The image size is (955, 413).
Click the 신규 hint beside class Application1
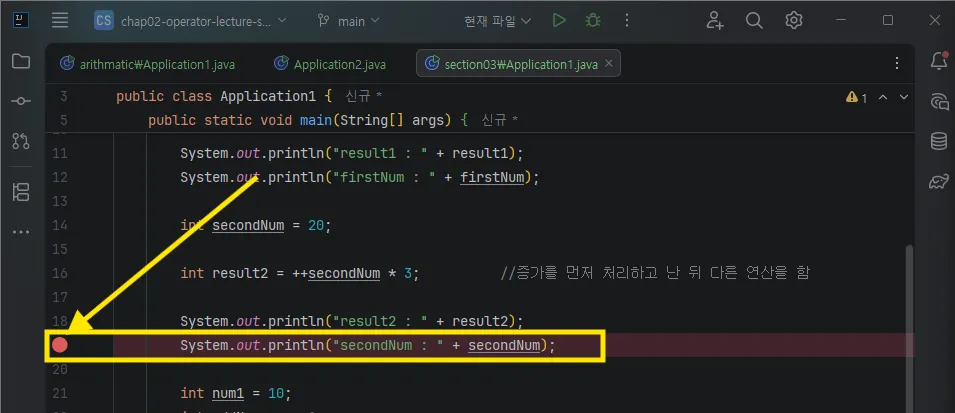(x=364, y=97)
